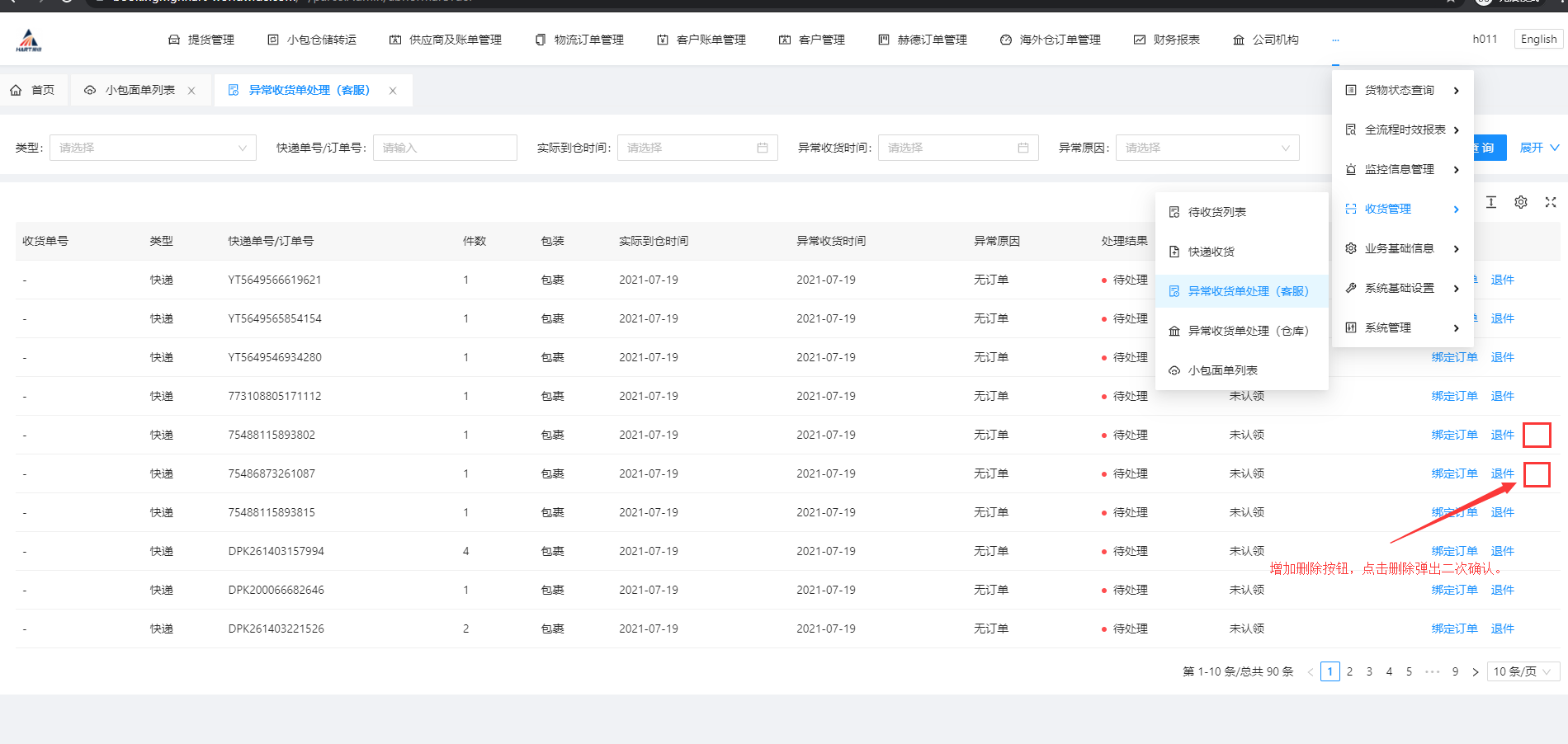Click the table settings gear icon
This screenshot has width=1568, height=744.
[x=1520, y=202]
